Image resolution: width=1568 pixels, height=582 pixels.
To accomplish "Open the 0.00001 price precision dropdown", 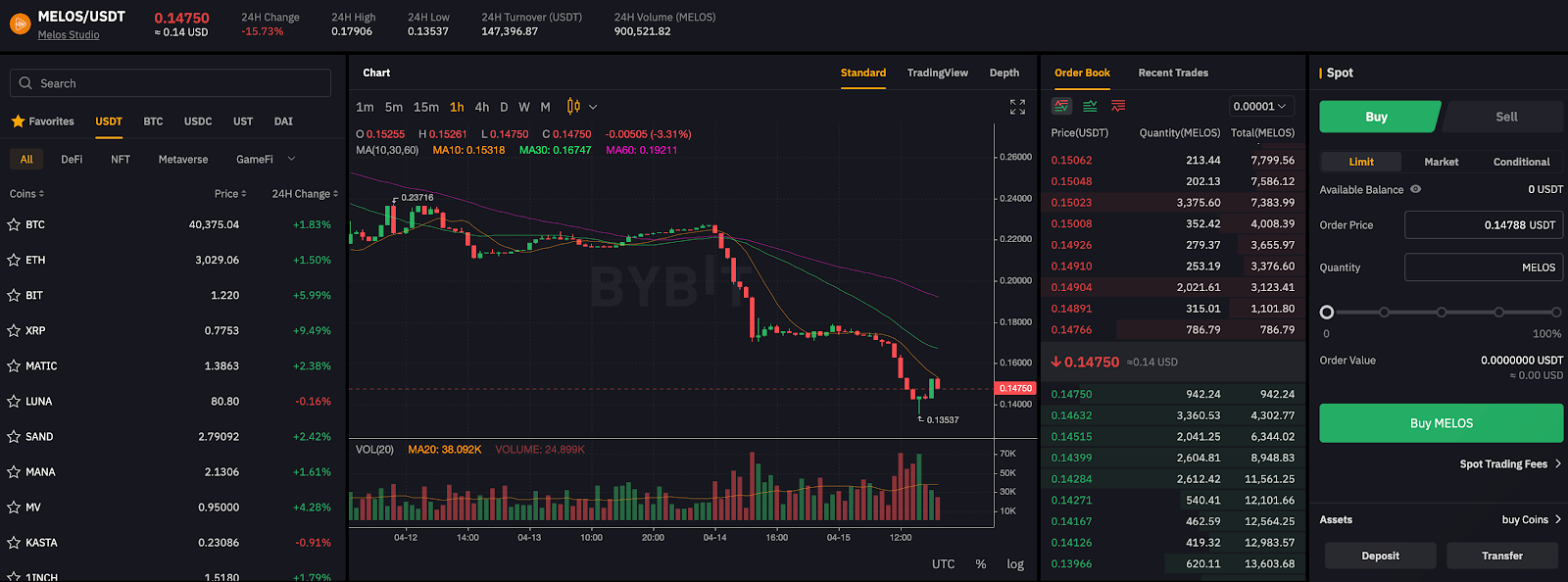I will pos(1260,106).
